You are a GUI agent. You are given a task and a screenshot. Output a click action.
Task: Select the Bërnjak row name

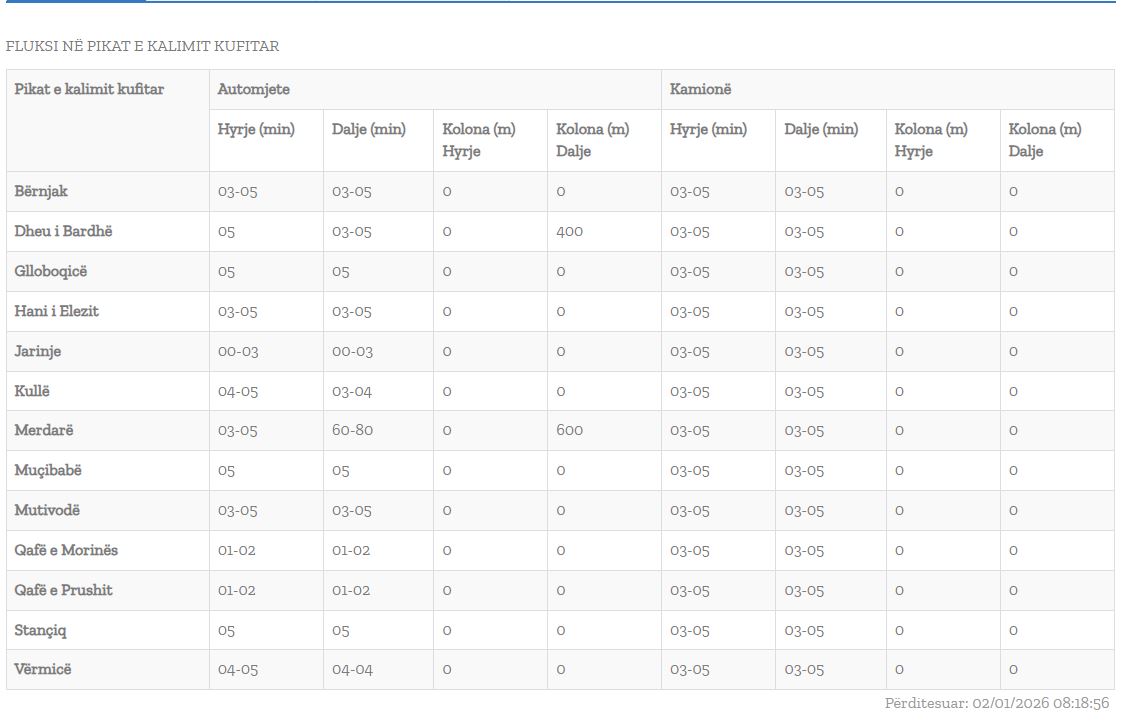(41, 191)
